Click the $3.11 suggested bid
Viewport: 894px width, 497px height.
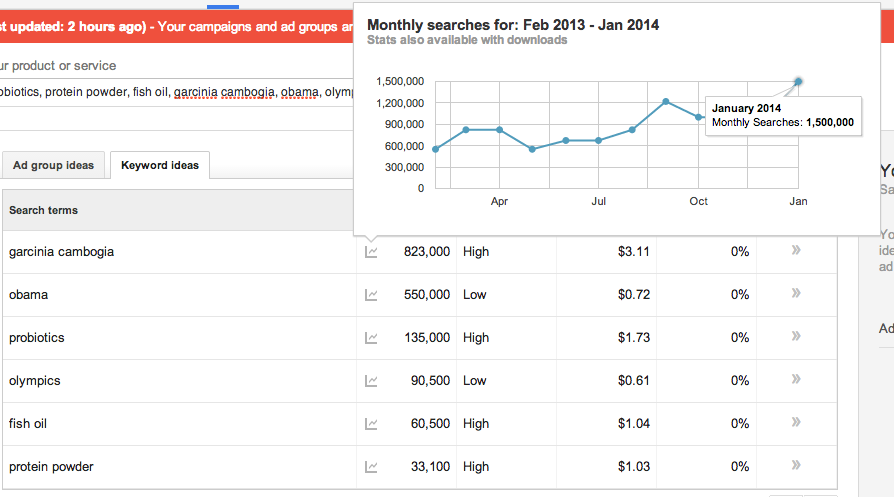[x=633, y=252]
